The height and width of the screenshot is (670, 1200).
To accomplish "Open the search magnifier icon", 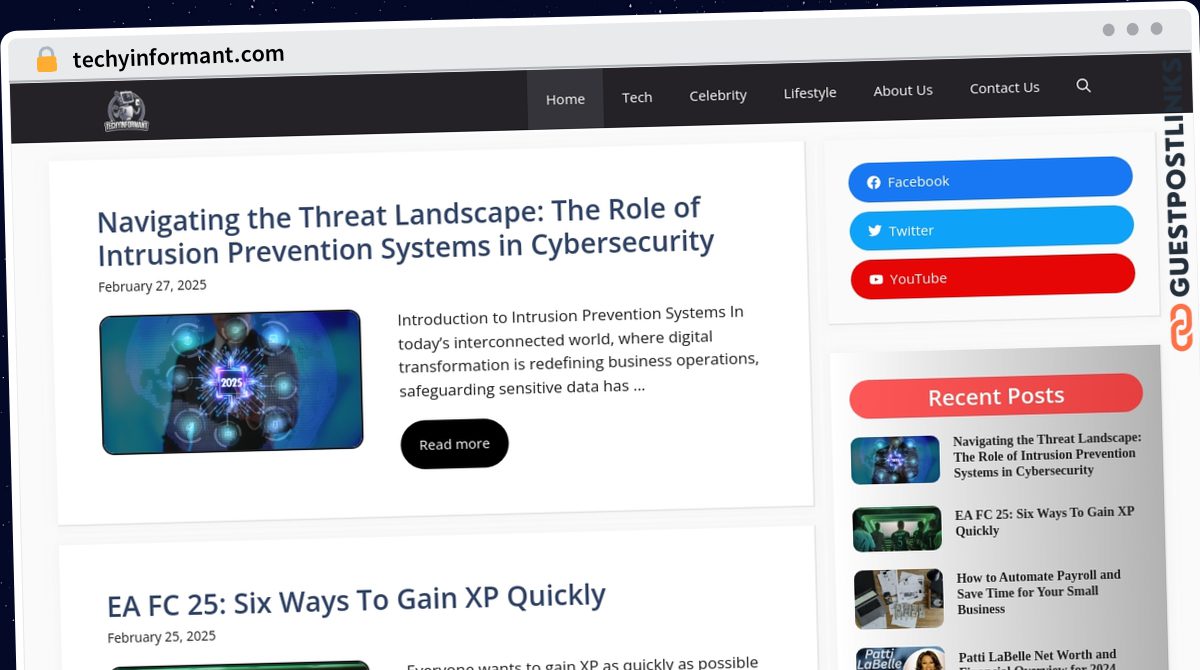I will [1083, 86].
